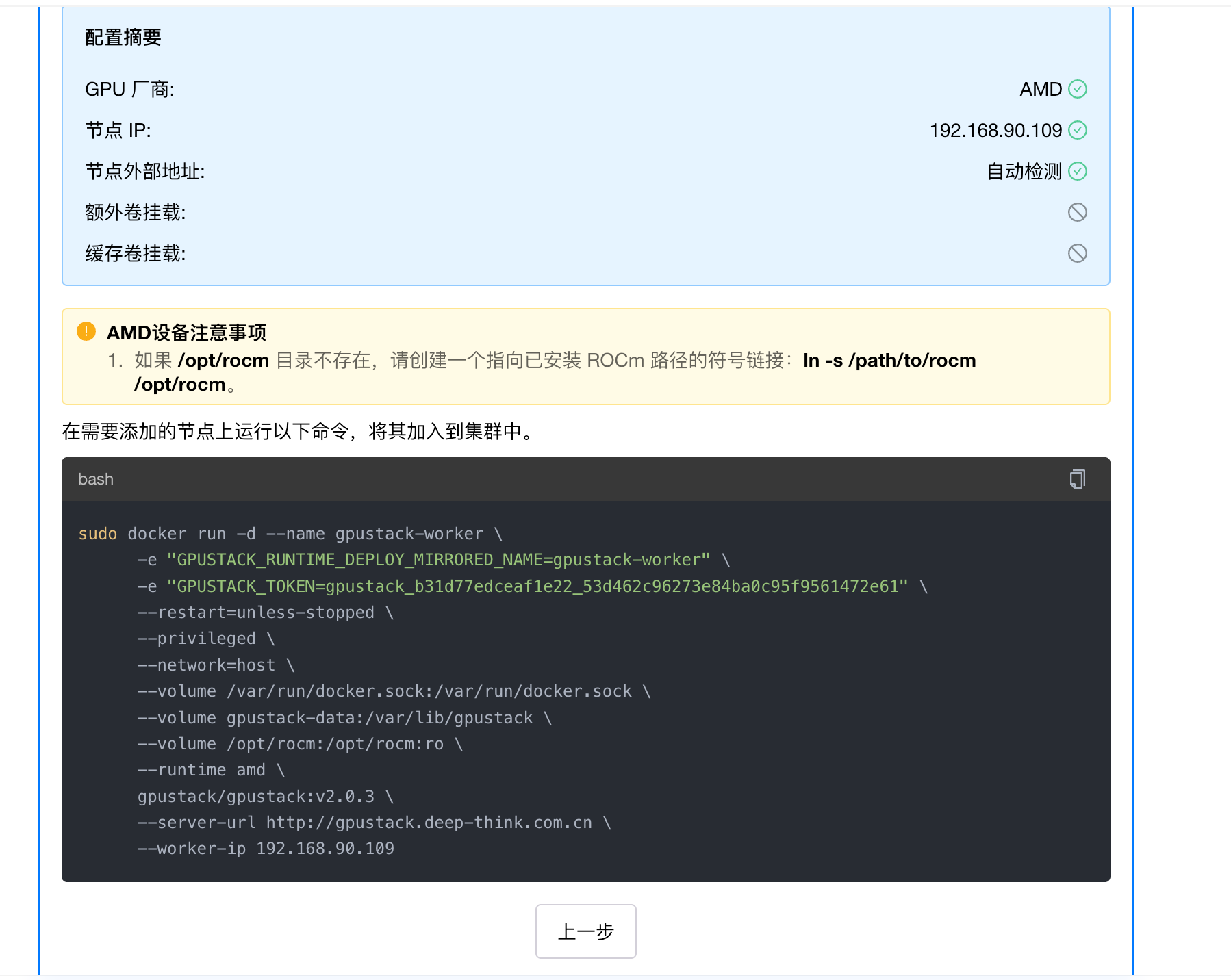Image resolution: width=1231 pixels, height=980 pixels.
Task: Click the docker.sock volume line
Action: click(x=394, y=691)
